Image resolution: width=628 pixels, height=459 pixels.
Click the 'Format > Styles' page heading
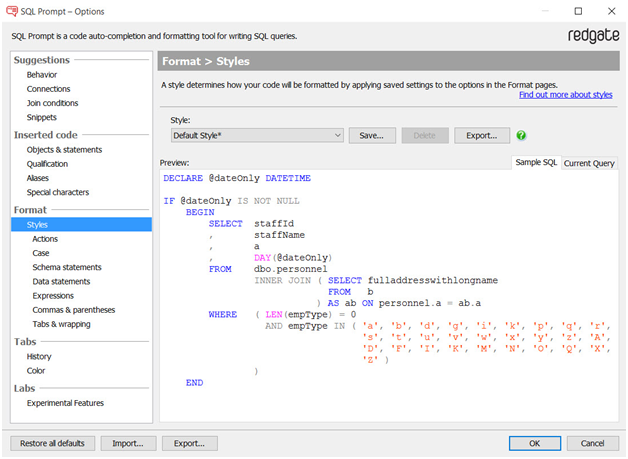pos(206,61)
